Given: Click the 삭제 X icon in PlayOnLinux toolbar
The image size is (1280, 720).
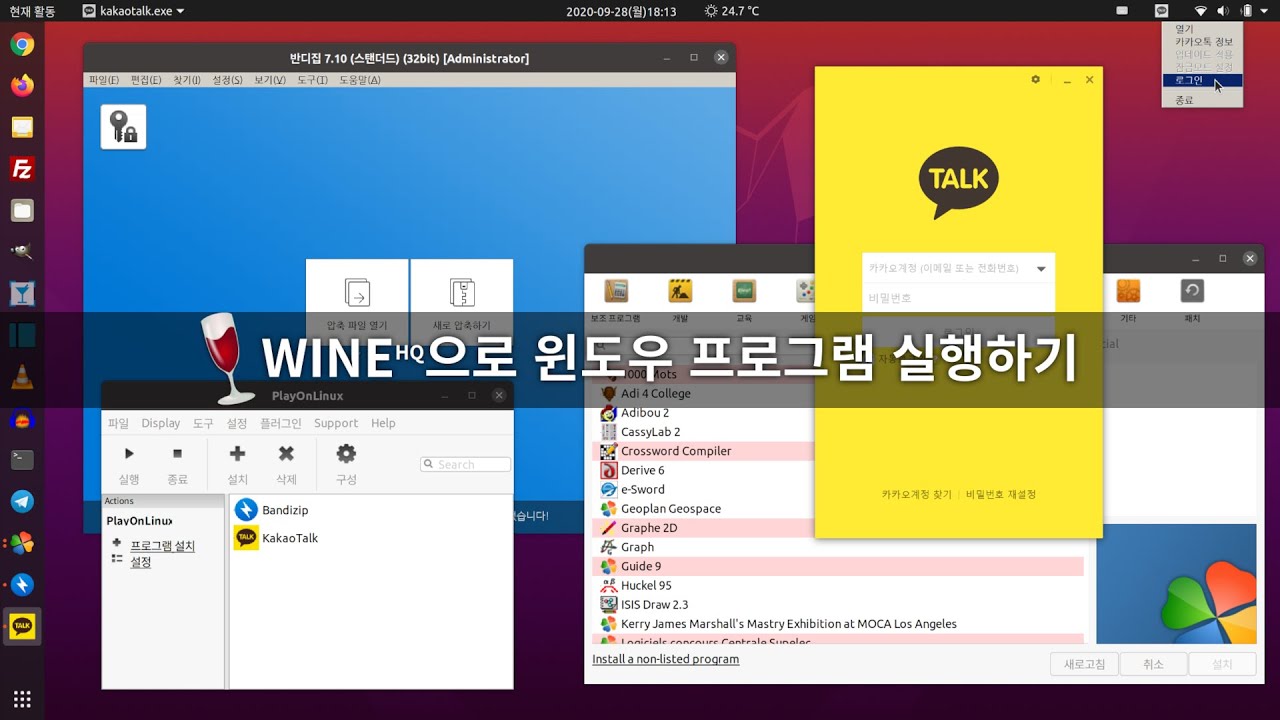Looking at the screenshot, I should (x=286, y=454).
